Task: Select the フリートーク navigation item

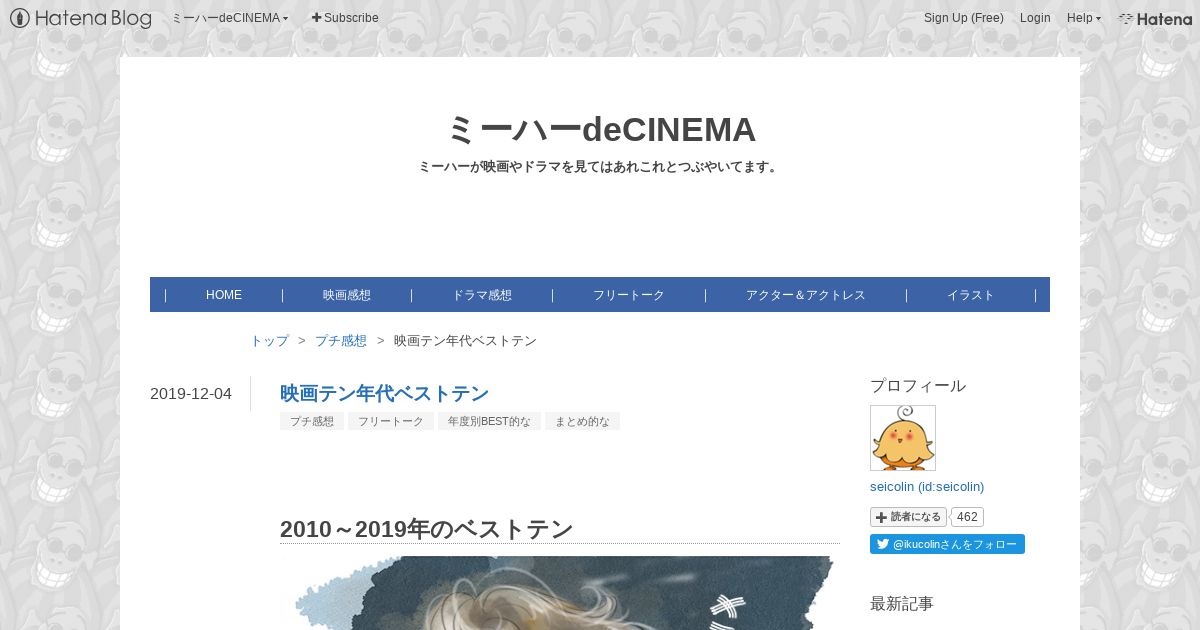Action: tap(629, 295)
